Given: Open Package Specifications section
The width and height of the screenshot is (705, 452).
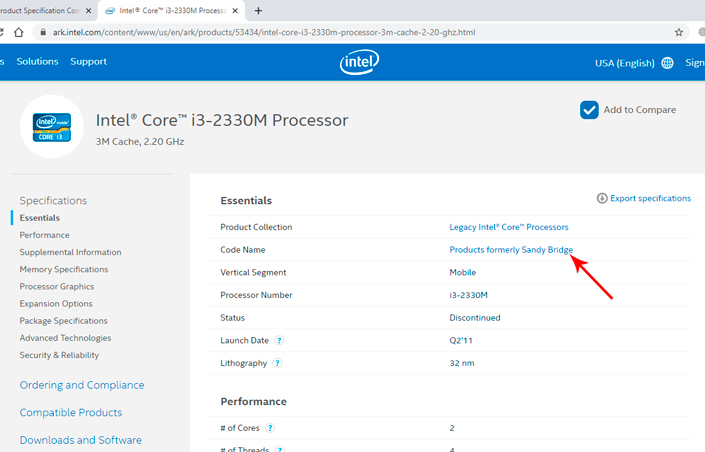Looking at the screenshot, I should click(x=63, y=321).
